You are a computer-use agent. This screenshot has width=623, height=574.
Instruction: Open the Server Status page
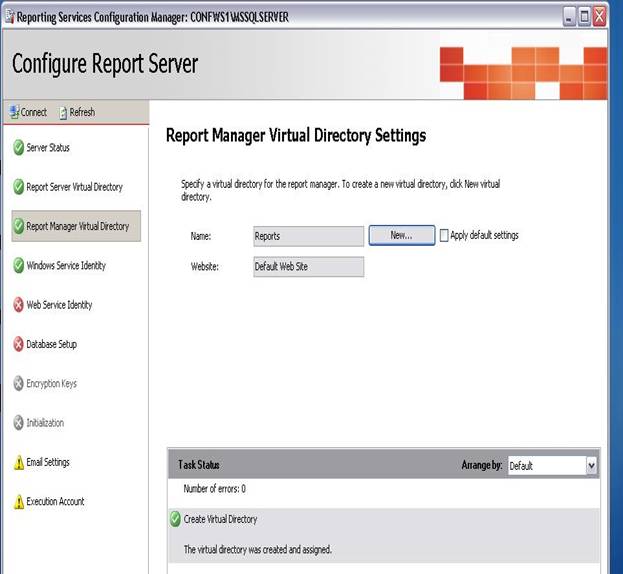click(48, 148)
